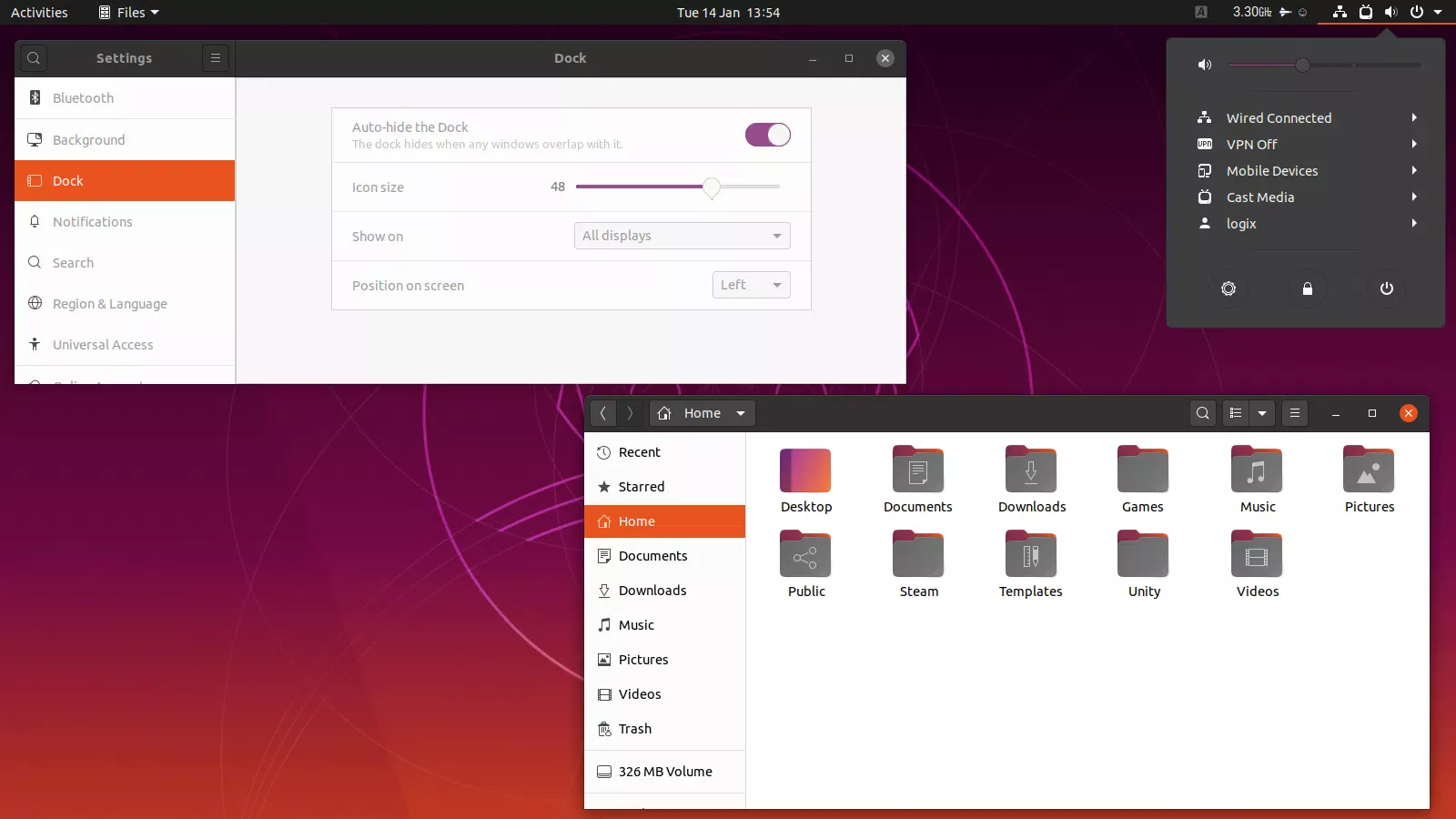
Task: Select the Music folder icon in grid
Action: pyautogui.click(x=1257, y=470)
